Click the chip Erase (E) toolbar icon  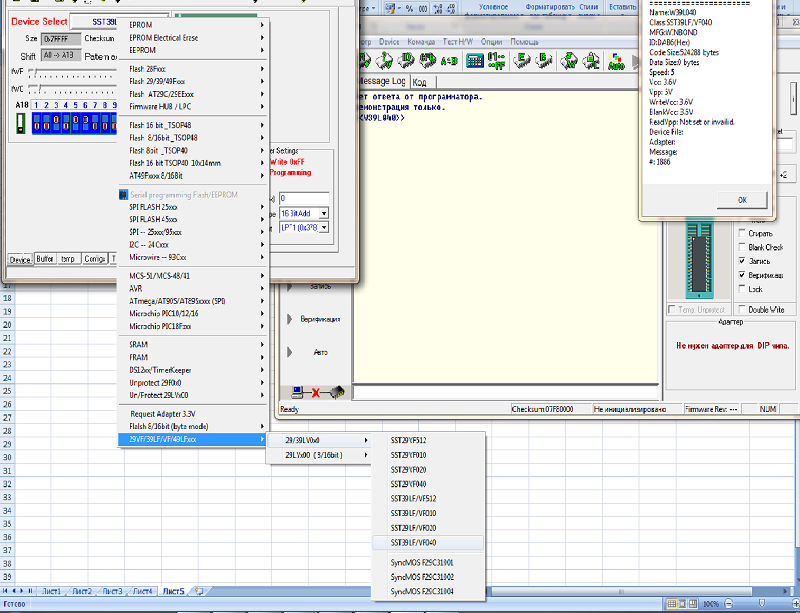(x=521, y=60)
